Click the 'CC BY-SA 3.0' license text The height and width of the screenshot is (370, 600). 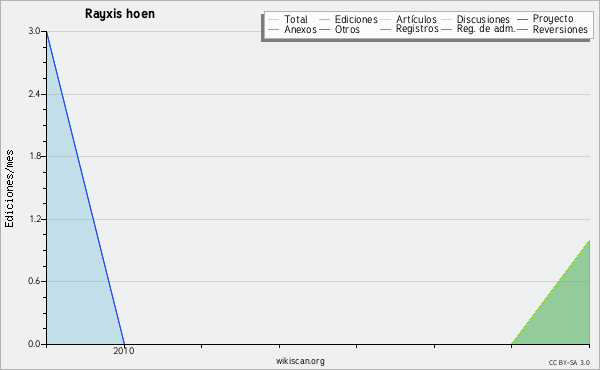point(569,363)
